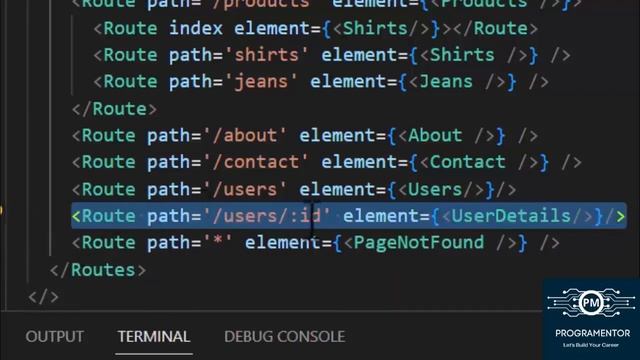Click the path='shirts' route line
The width and height of the screenshot is (640, 360).
click(x=332, y=55)
